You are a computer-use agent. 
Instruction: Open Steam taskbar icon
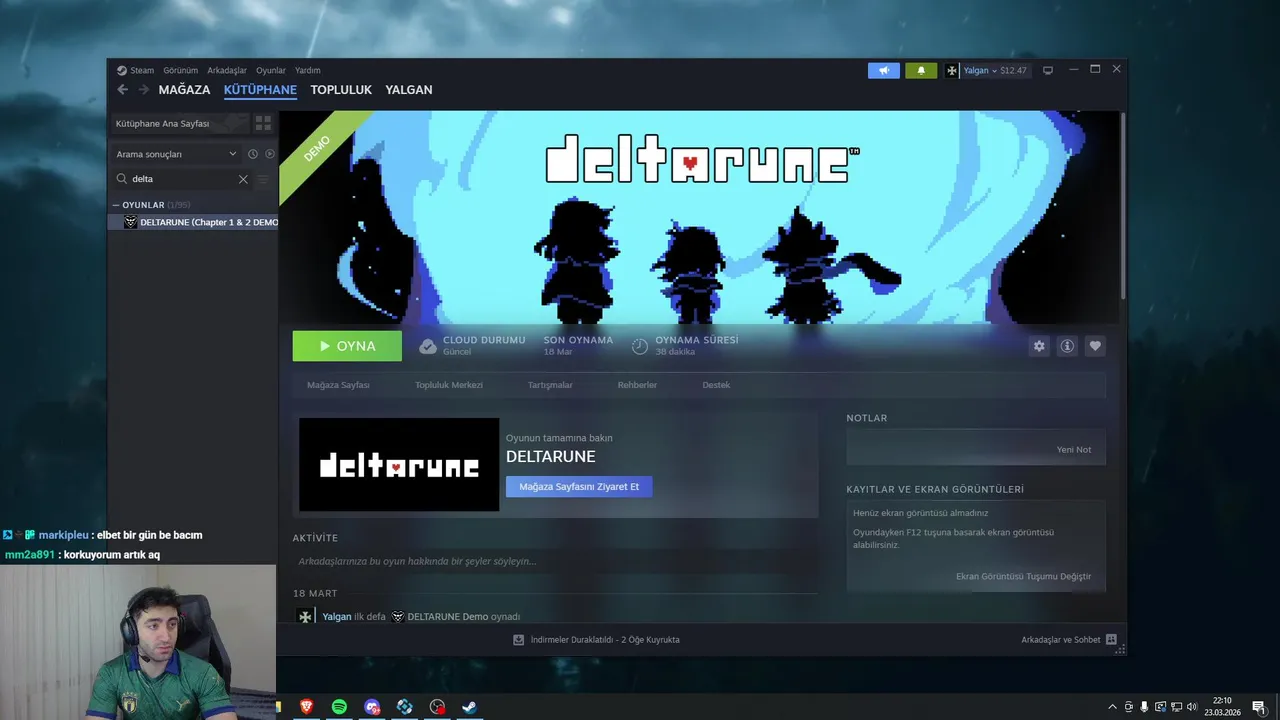(469, 707)
